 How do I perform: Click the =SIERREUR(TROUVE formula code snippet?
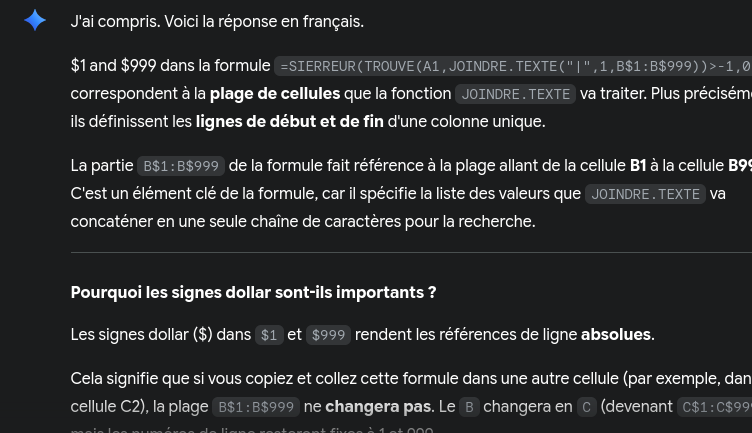[x=513, y=66]
